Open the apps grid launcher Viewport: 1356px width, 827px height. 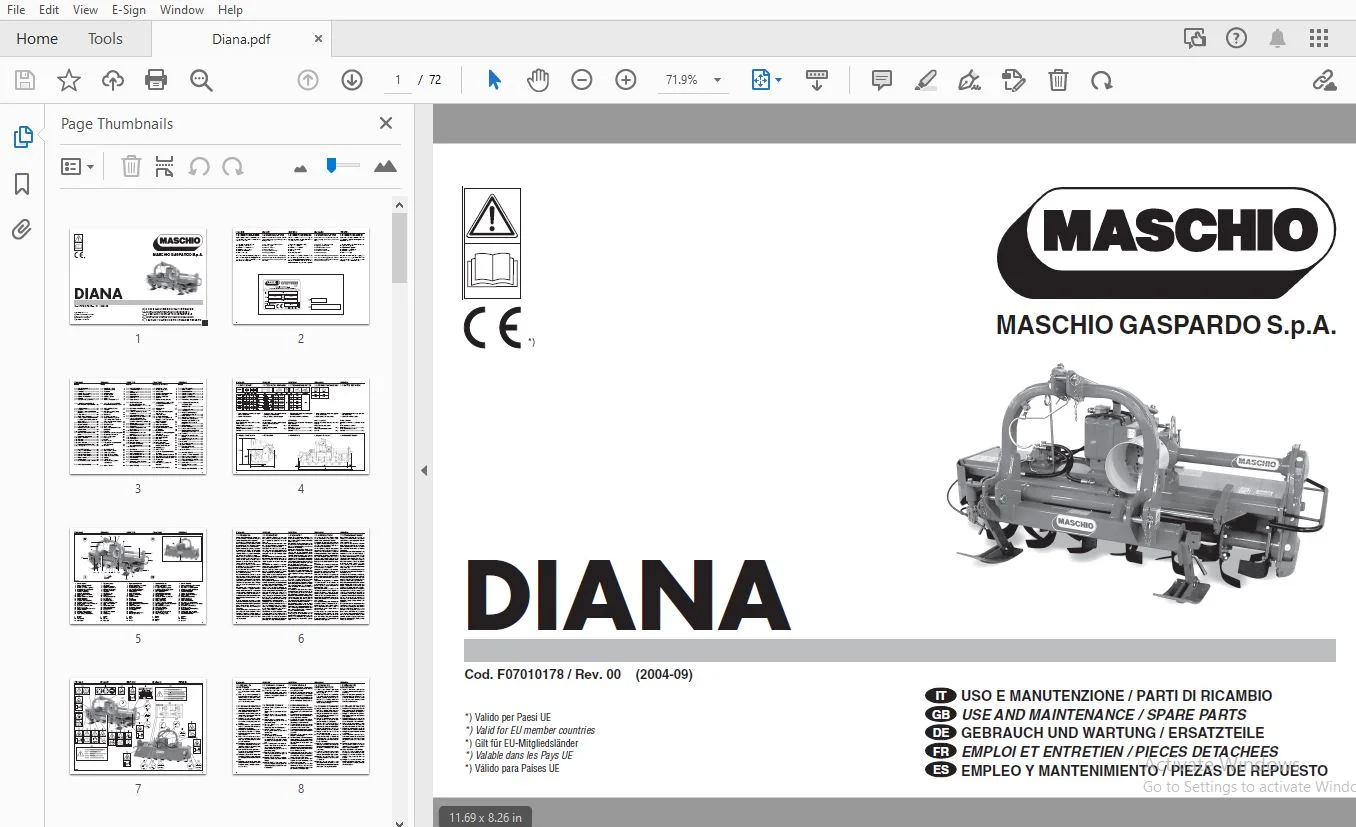pyautogui.click(x=1319, y=39)
